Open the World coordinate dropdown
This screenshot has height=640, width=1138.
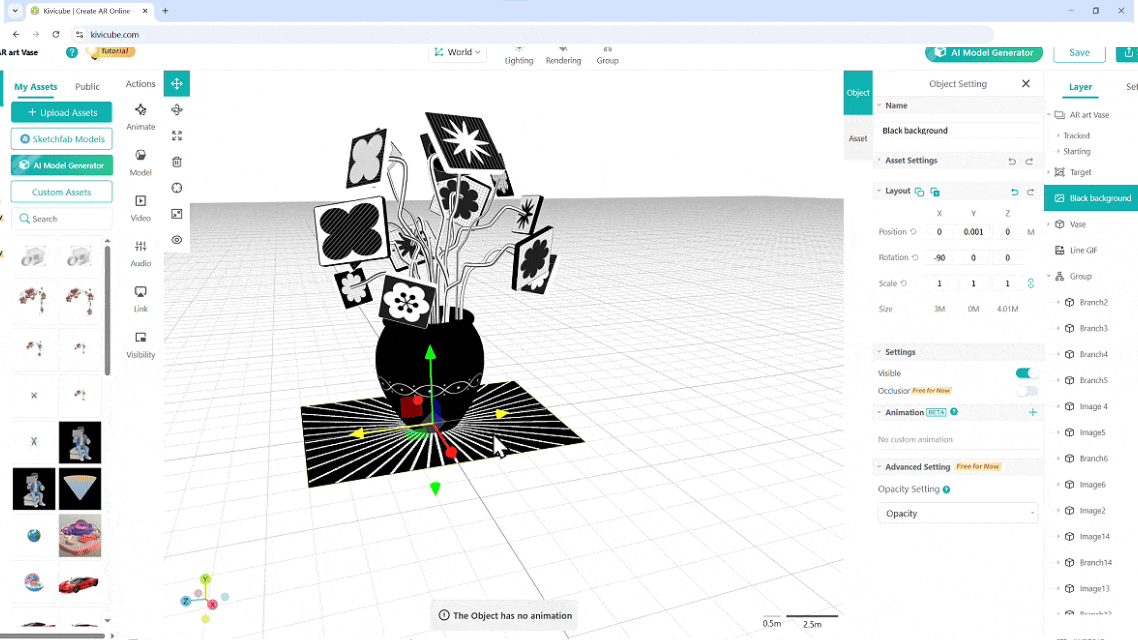[458, 52]
